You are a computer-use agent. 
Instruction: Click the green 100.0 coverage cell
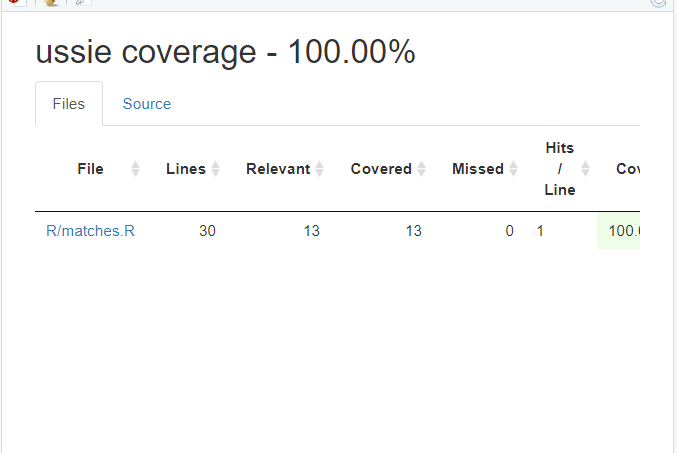tap(619, 231)
